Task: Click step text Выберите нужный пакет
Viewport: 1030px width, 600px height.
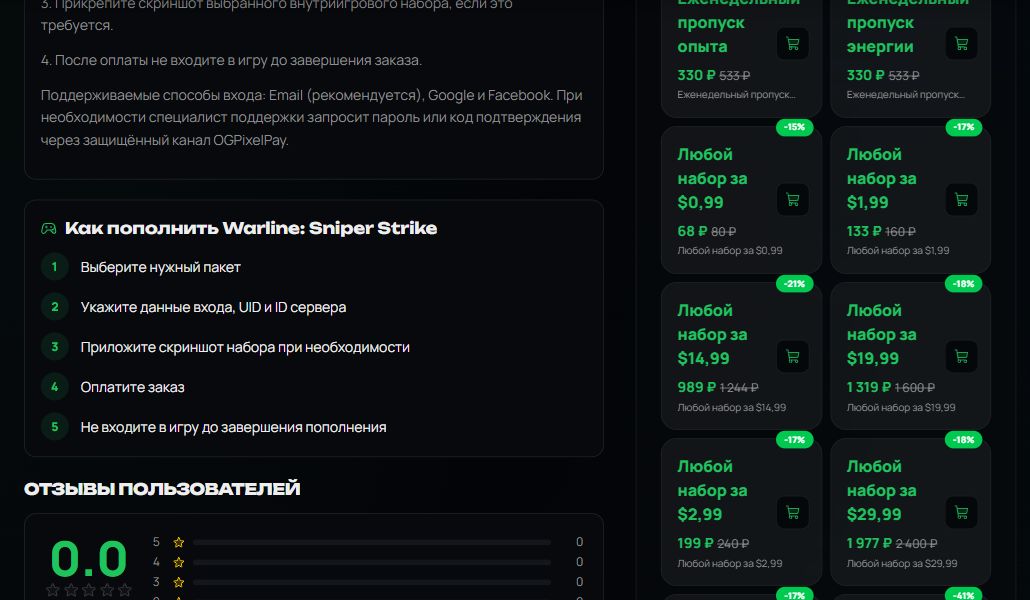Action: pos(160,267)
